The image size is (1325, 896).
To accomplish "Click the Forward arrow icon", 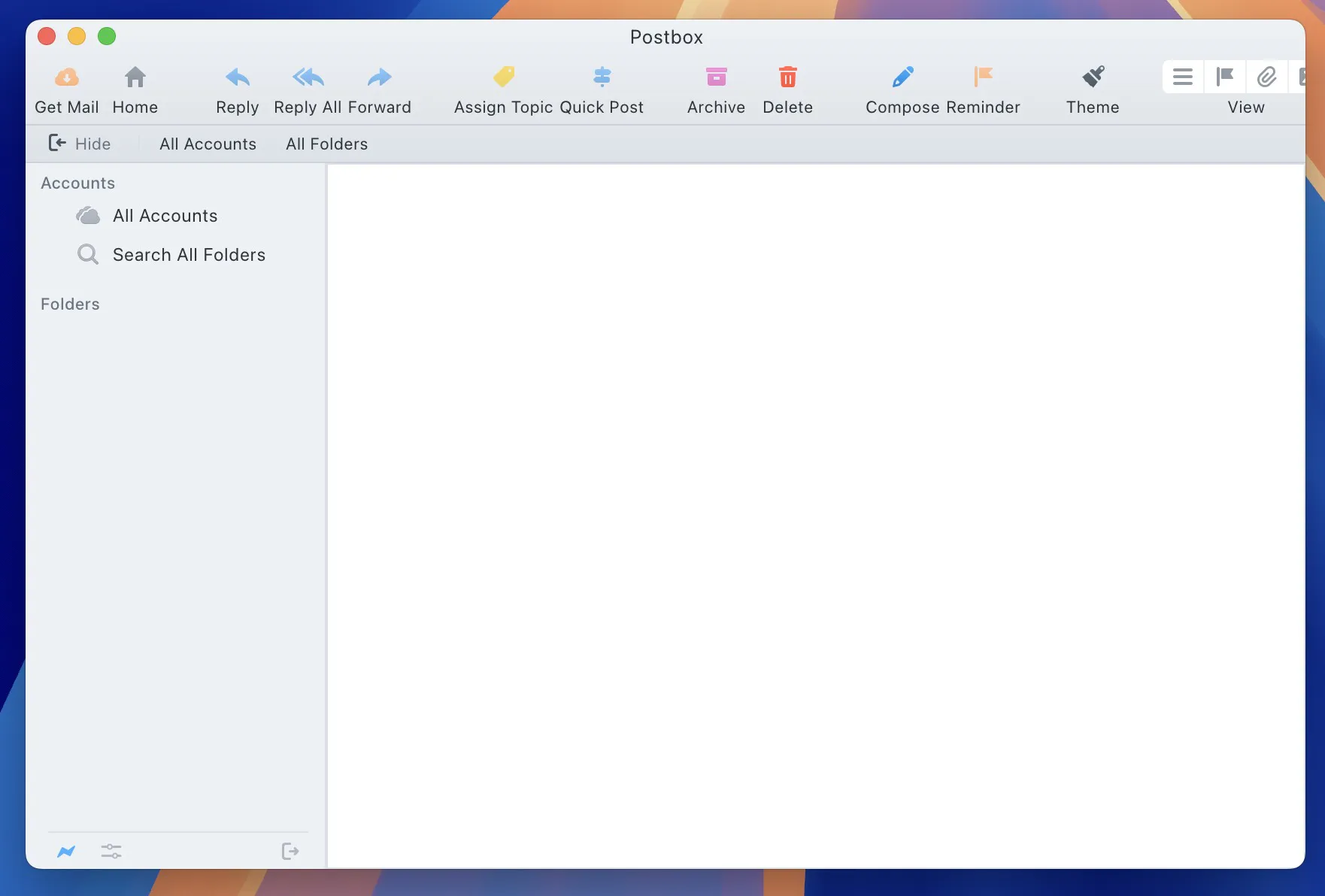I will pyautogui.click(x=380, y=77).
